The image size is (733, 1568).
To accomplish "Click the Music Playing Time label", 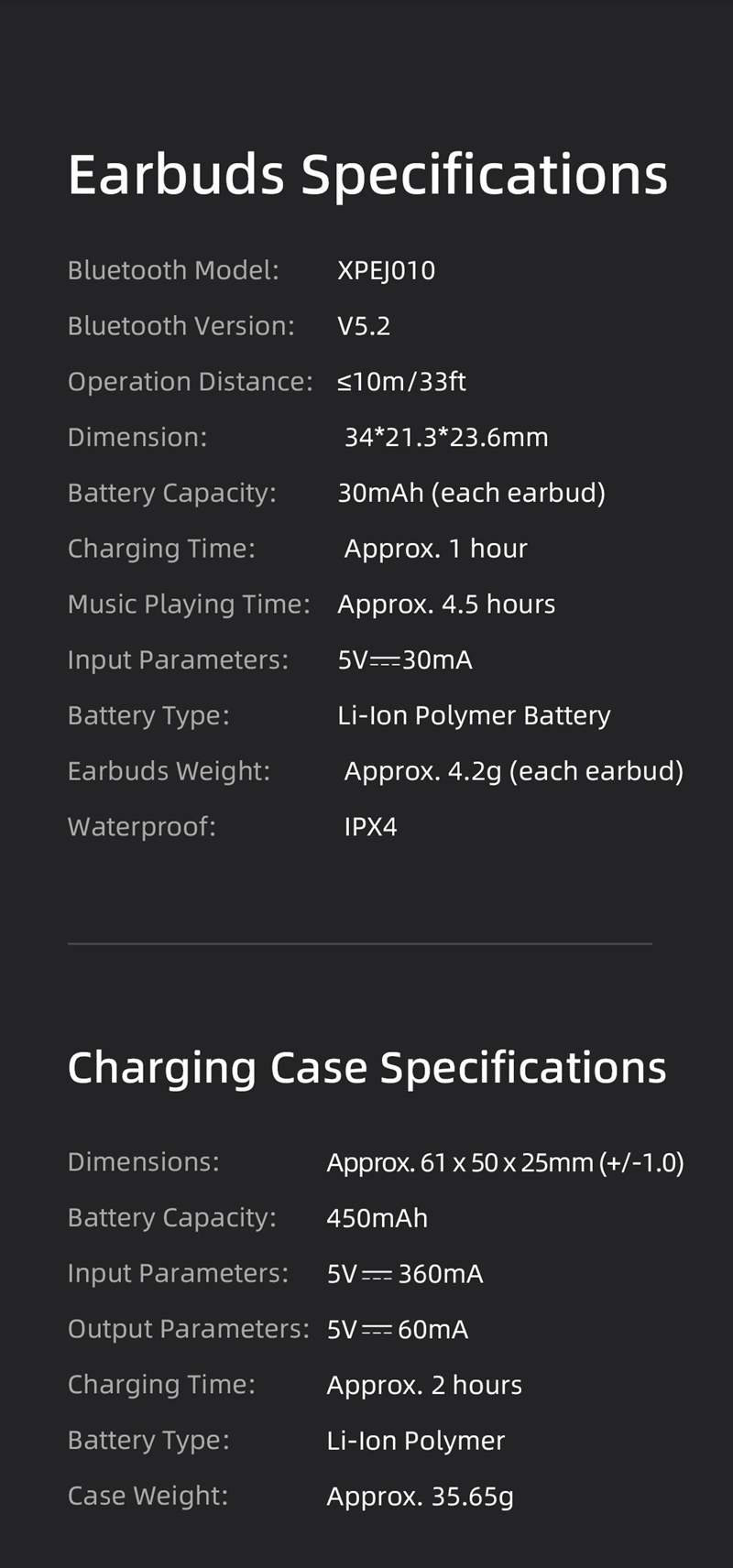I will (x=189, y=604).
